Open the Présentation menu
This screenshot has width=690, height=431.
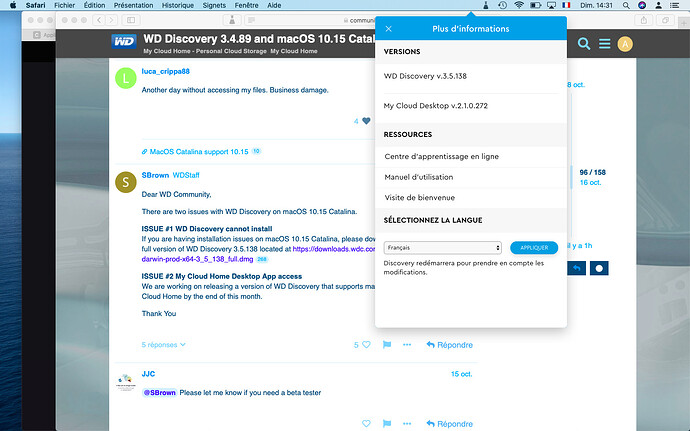[133, 5]
